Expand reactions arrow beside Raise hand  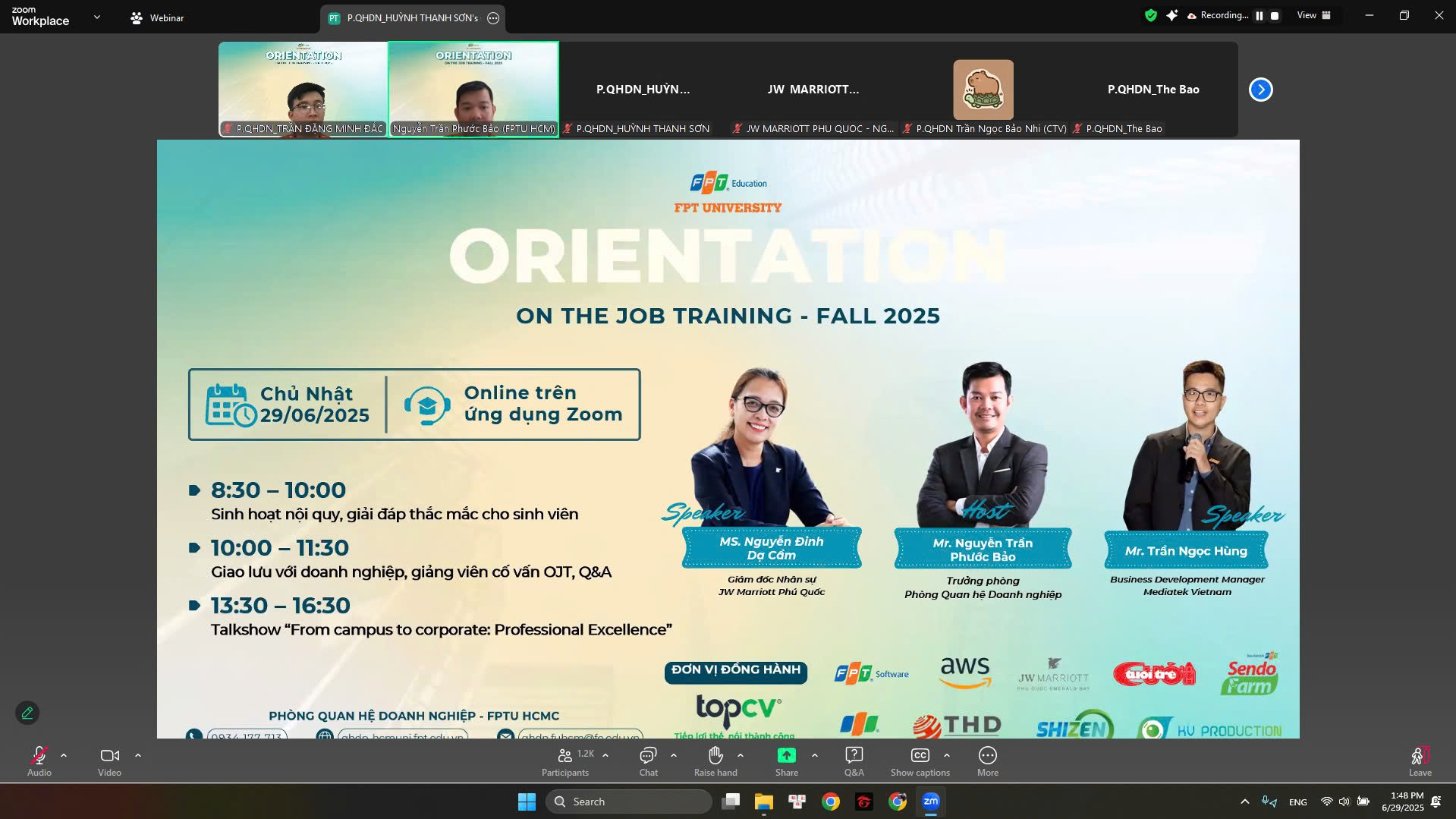[x=741, y=755]
